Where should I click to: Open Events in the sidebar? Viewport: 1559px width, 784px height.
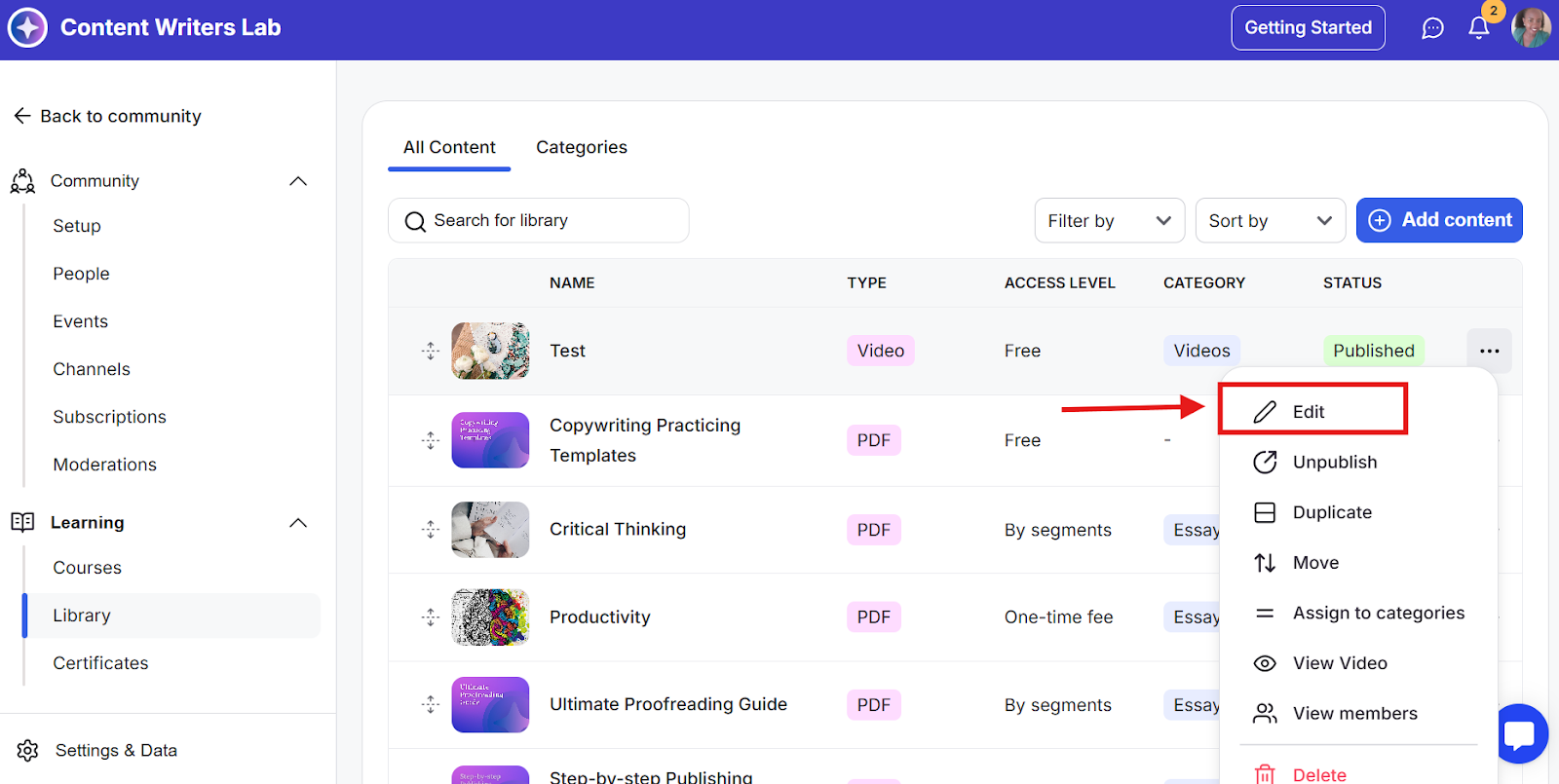[80, 321]
